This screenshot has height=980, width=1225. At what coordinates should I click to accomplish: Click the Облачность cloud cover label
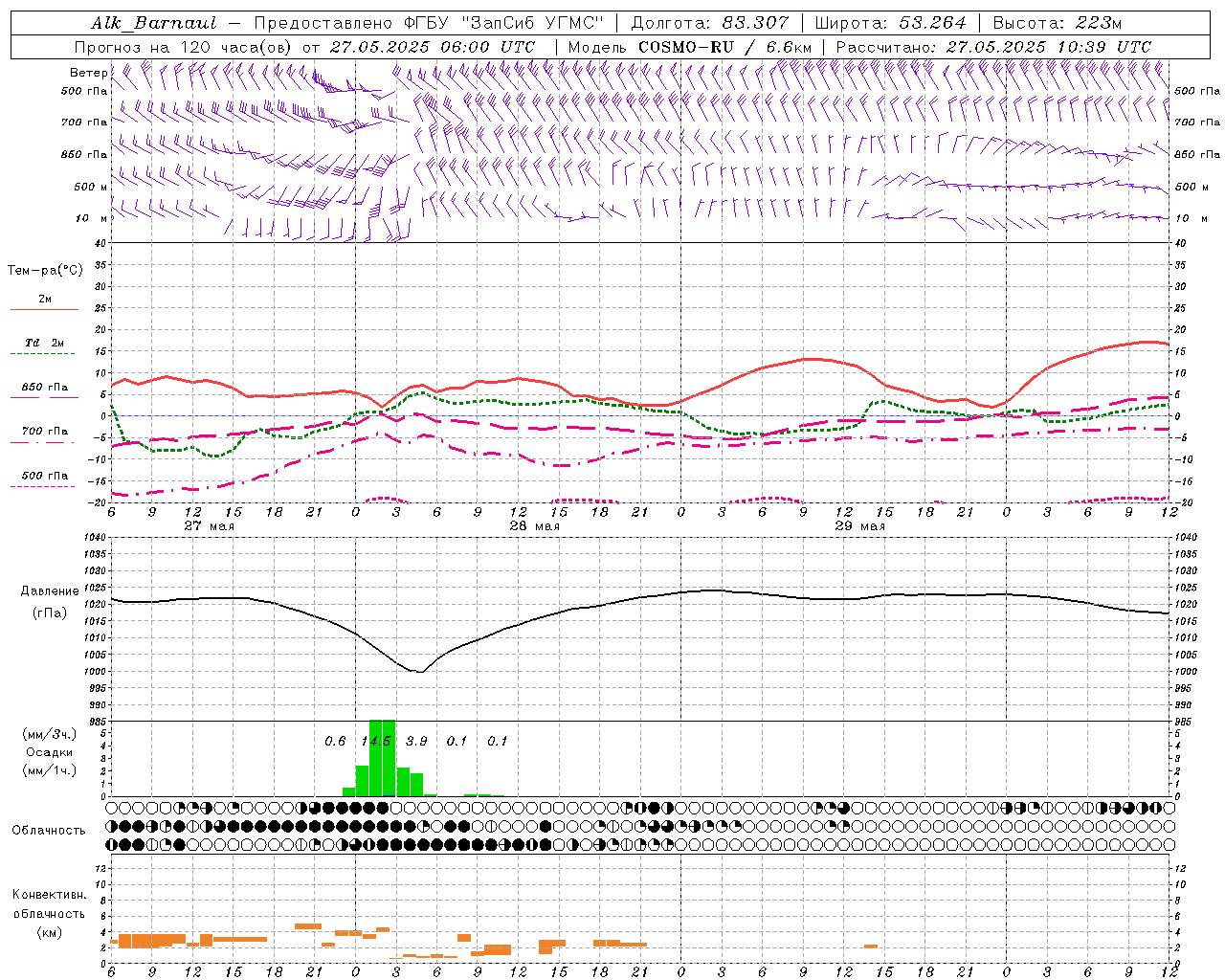click(x=49, y=831)
